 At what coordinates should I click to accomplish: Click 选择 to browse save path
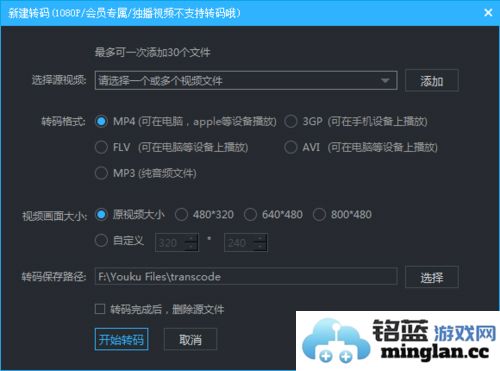tap(432, 277)
